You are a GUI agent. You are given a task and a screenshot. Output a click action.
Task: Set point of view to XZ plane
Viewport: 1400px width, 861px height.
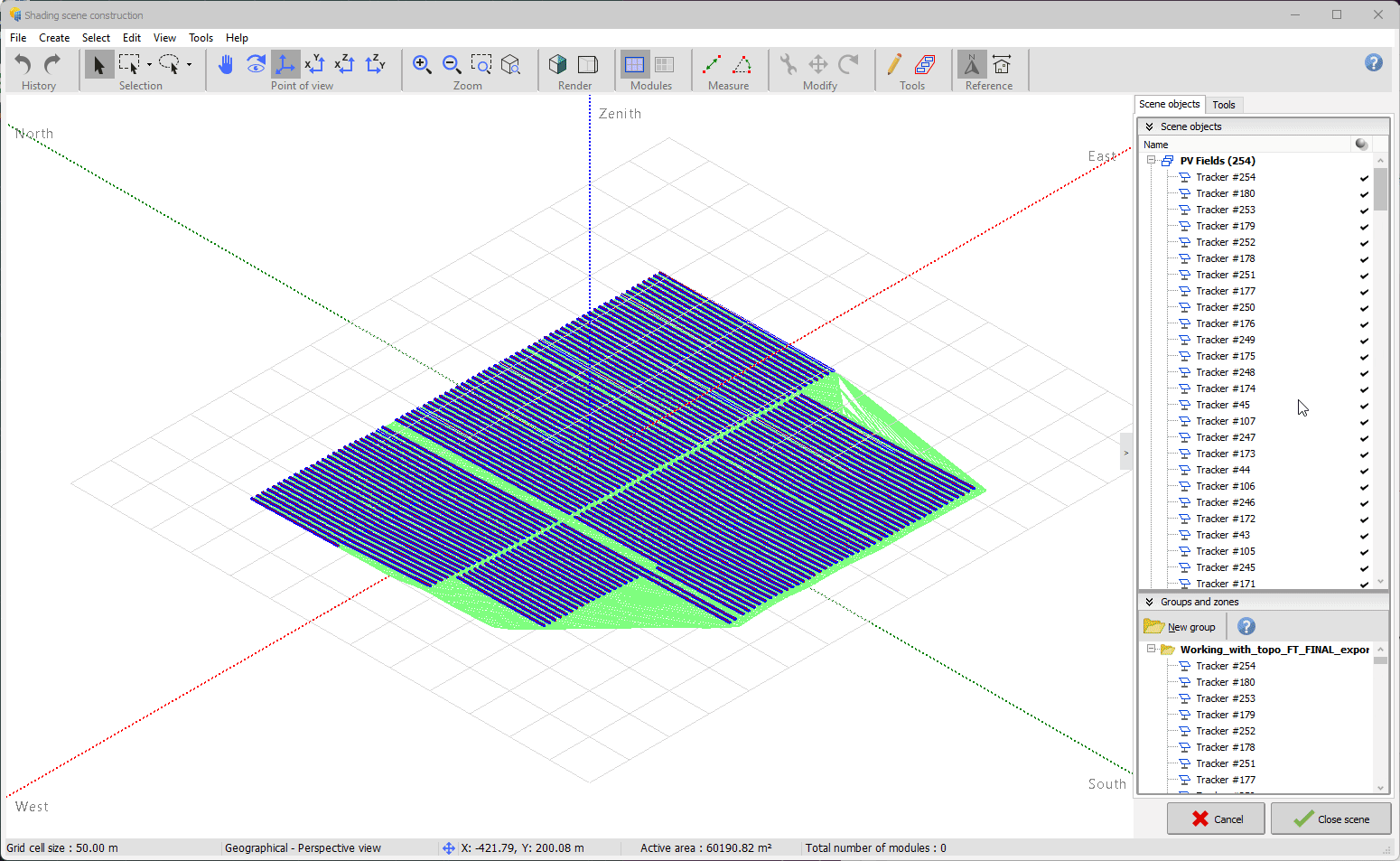pyautogui.click(x=345, y=64)
